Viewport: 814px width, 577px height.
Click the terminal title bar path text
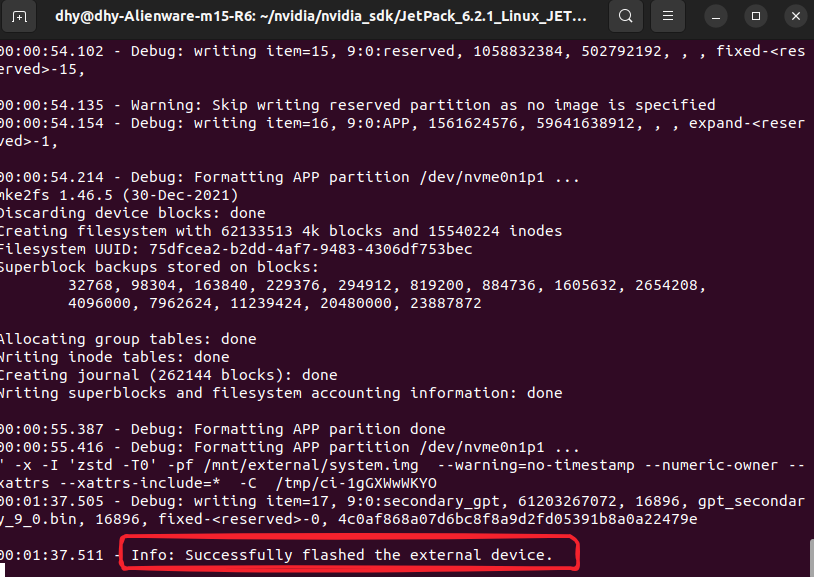pos(328,16)
